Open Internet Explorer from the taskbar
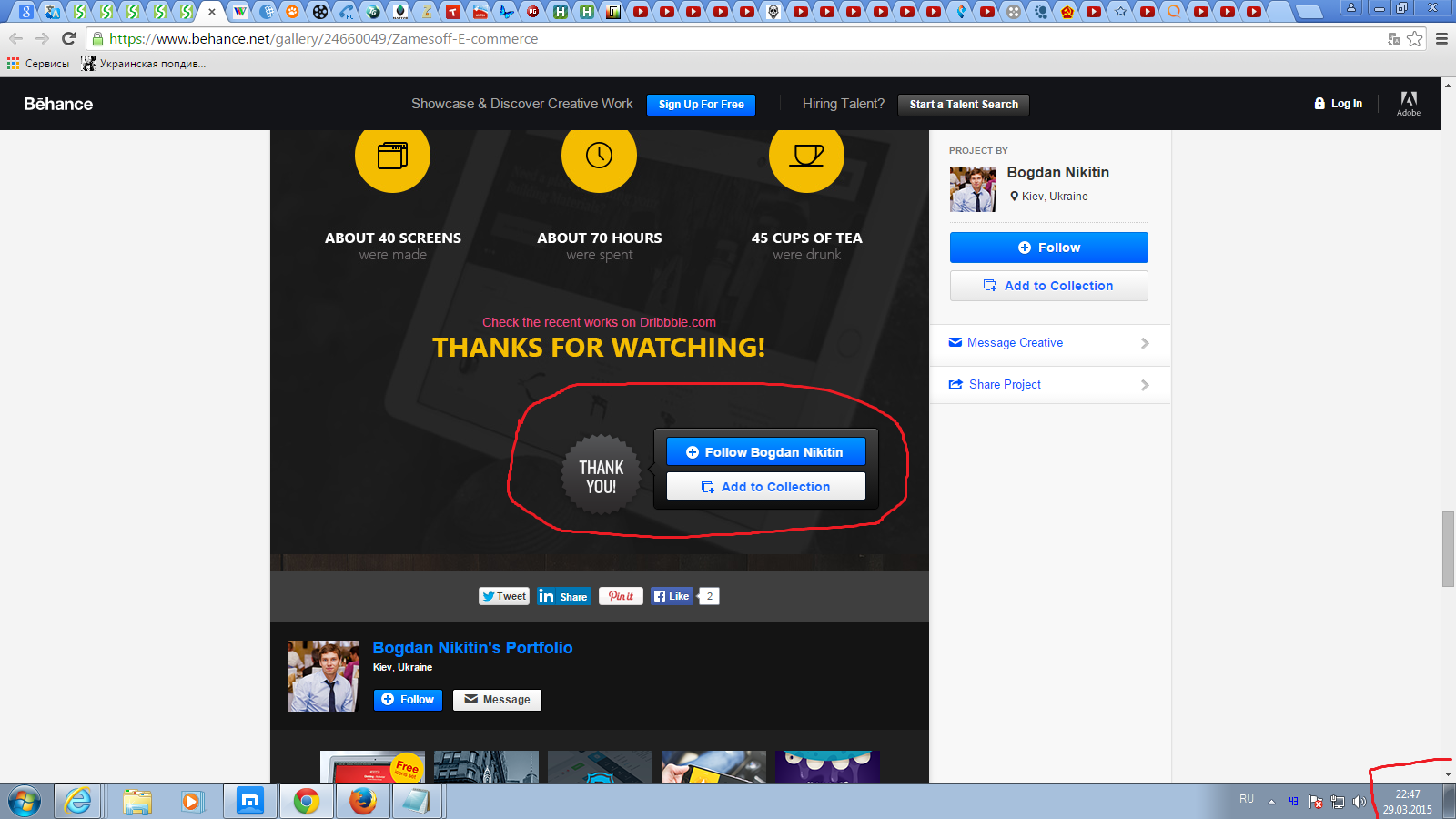Image resolution: width=1456 pixels, height=819 pixels. point(78,802)
